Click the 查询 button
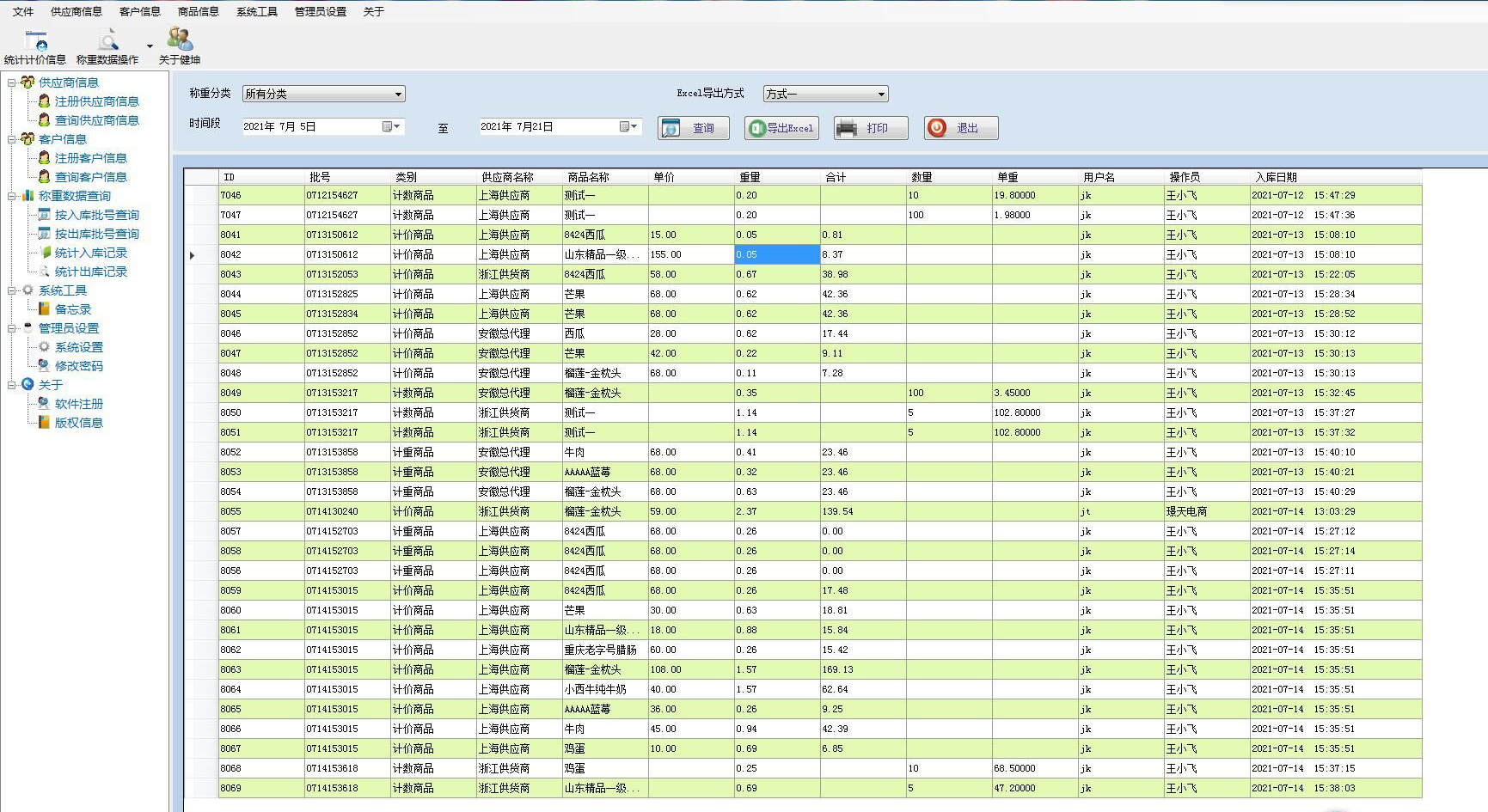Screen dimensions: 1488x812 pos(694,128)
